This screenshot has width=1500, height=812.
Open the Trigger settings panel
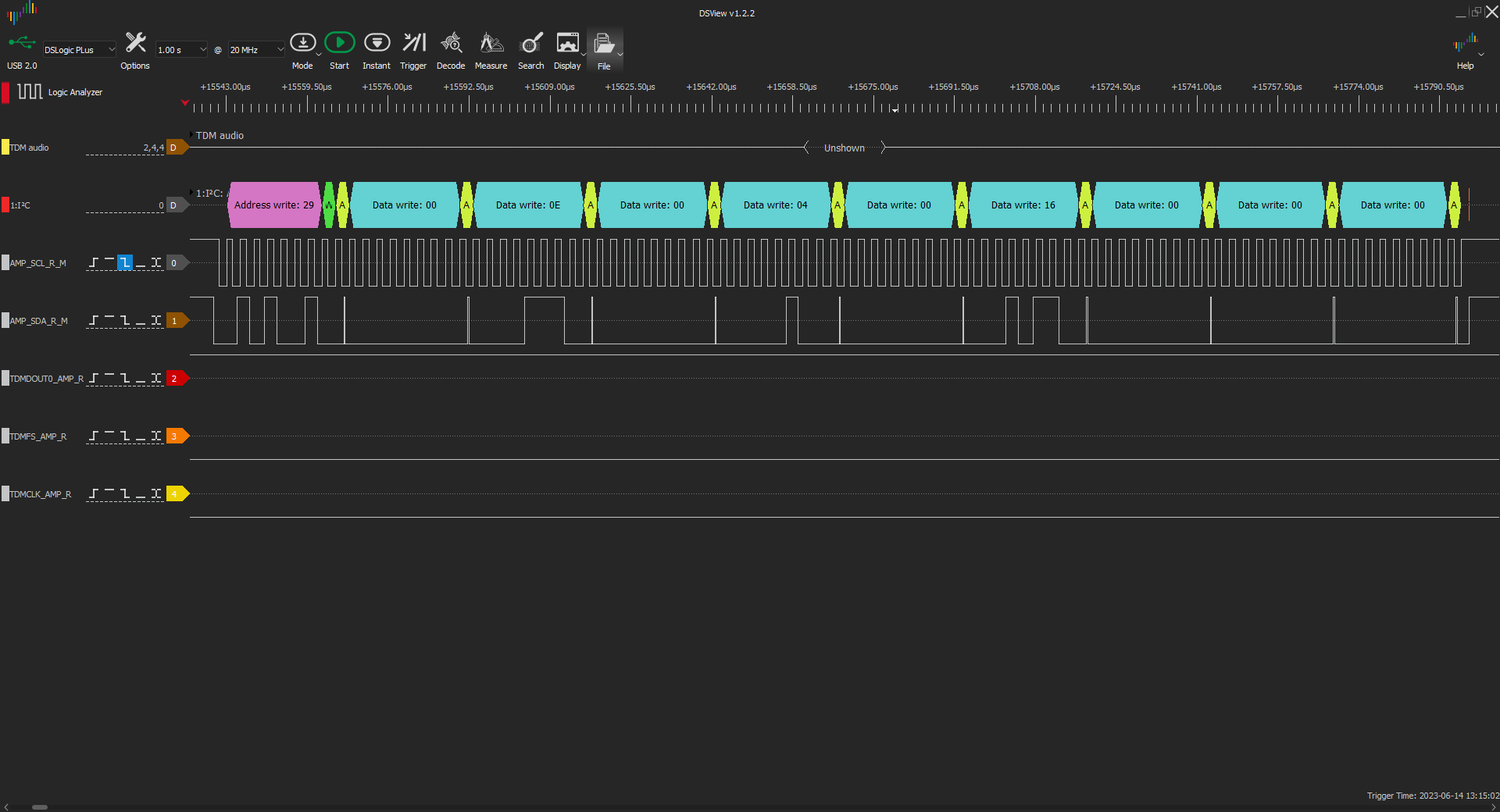[x=413, y=51]
